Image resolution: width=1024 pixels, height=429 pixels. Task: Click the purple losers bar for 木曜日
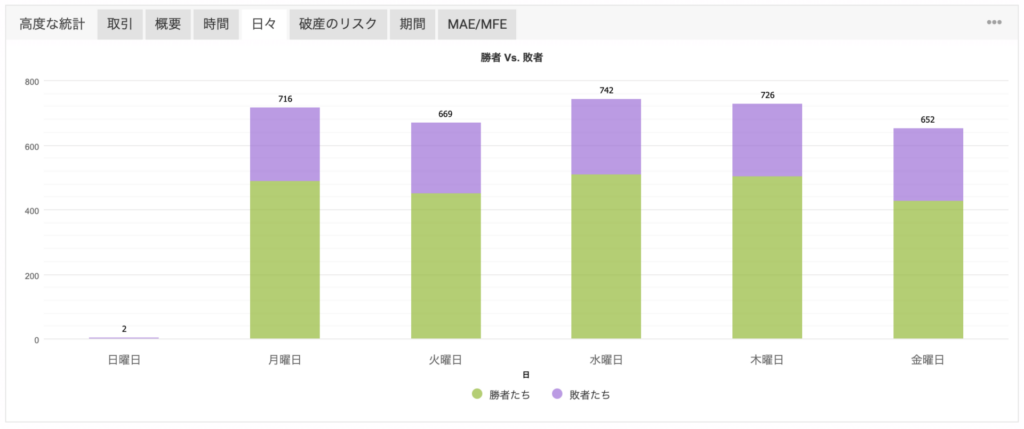point(767,140)
